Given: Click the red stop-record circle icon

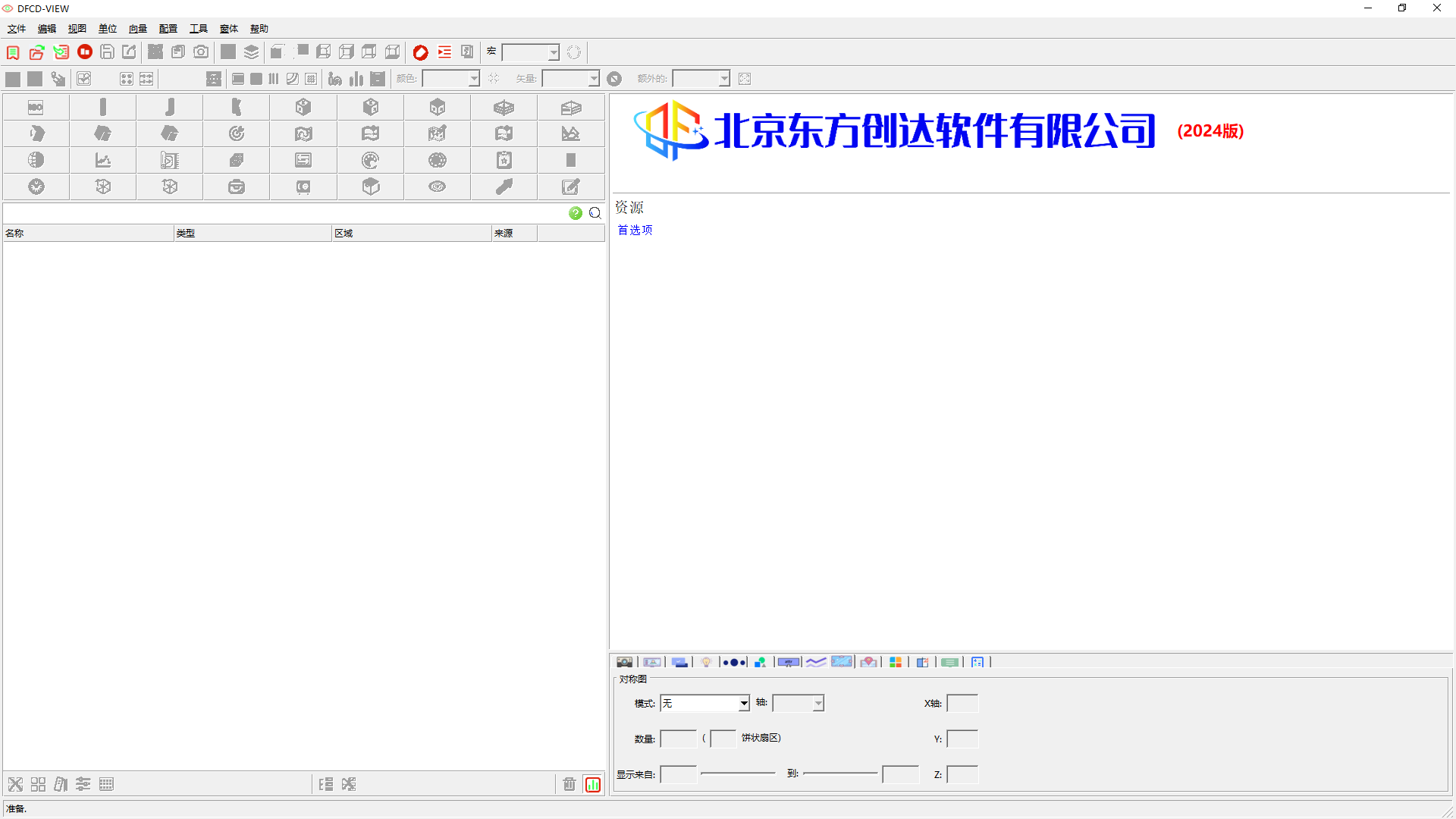Looking at the screenshot, I should tap(85, 52).
